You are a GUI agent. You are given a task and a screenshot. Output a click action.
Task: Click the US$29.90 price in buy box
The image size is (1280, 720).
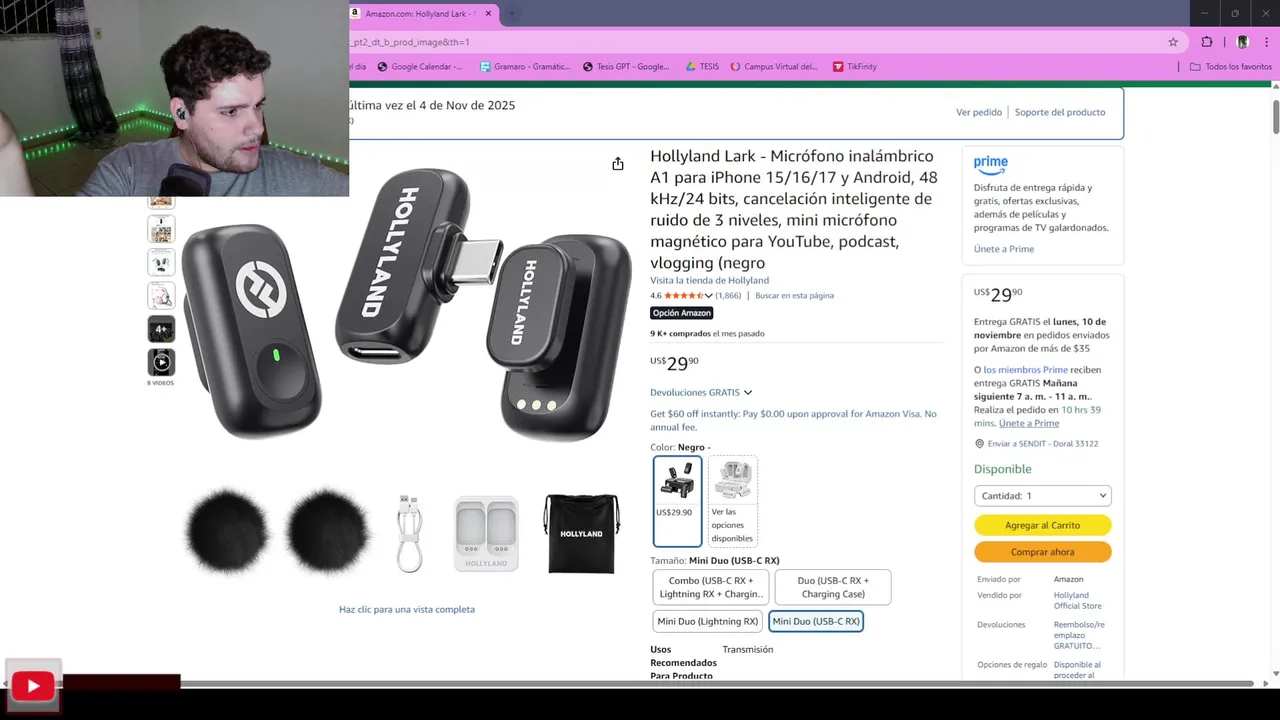coord(998,294)
